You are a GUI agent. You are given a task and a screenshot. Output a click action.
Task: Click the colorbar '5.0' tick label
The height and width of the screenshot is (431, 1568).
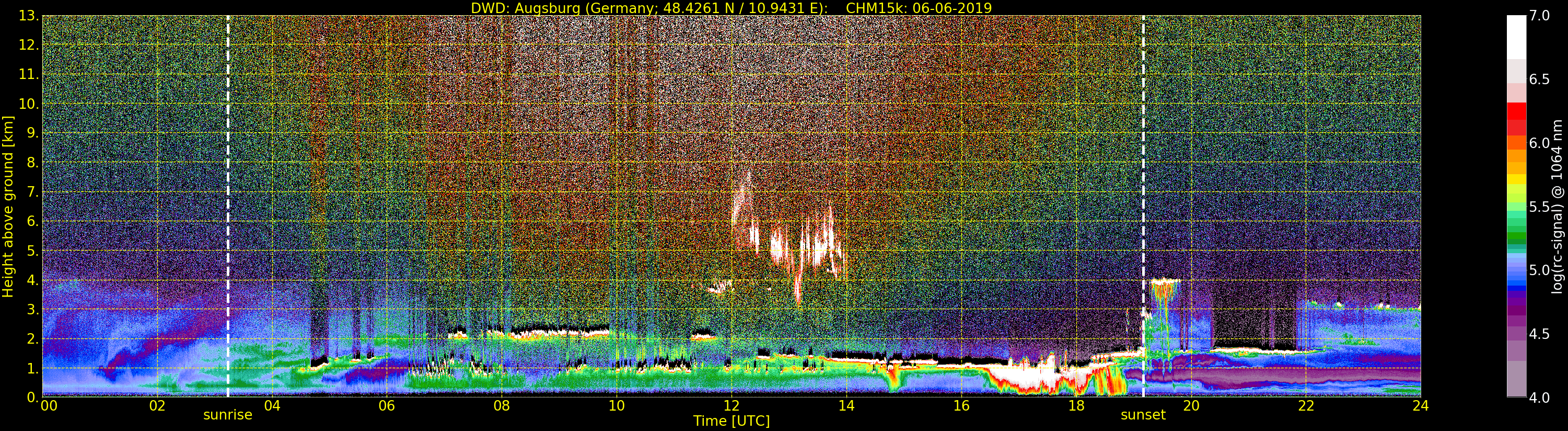pos(1539,270)
